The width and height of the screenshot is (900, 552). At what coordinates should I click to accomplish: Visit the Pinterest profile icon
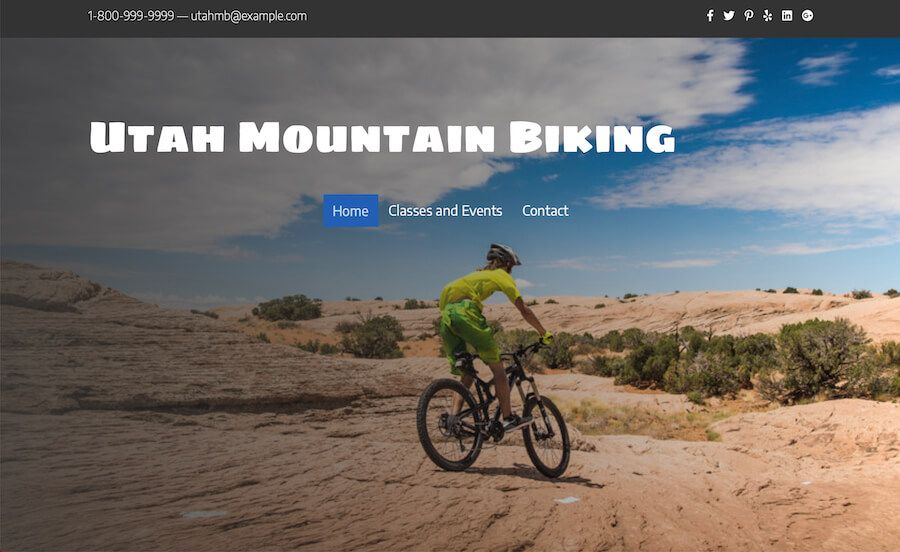click(748, 16)
